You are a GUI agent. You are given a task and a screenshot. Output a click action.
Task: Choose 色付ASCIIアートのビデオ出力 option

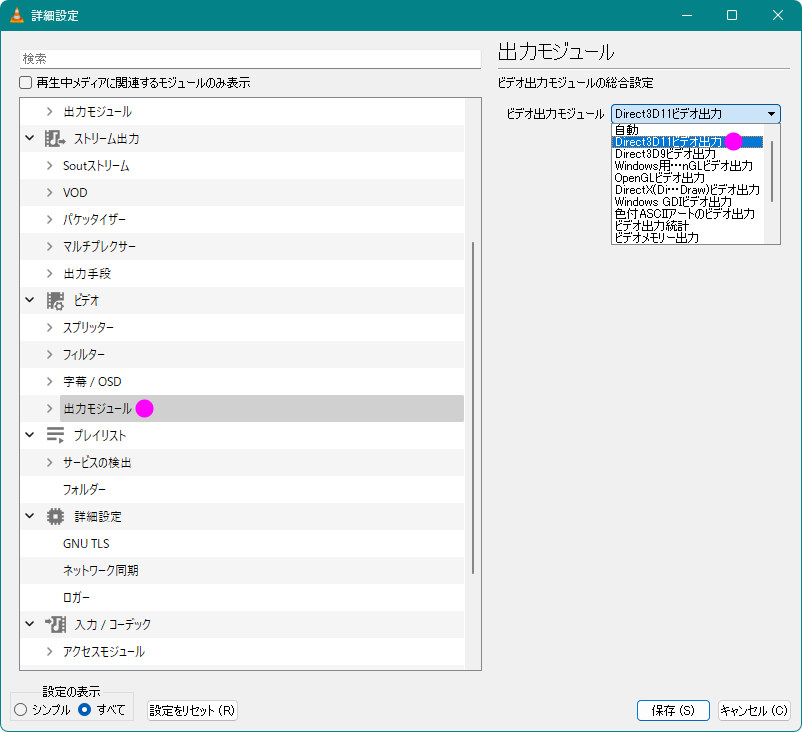point(687,214)
